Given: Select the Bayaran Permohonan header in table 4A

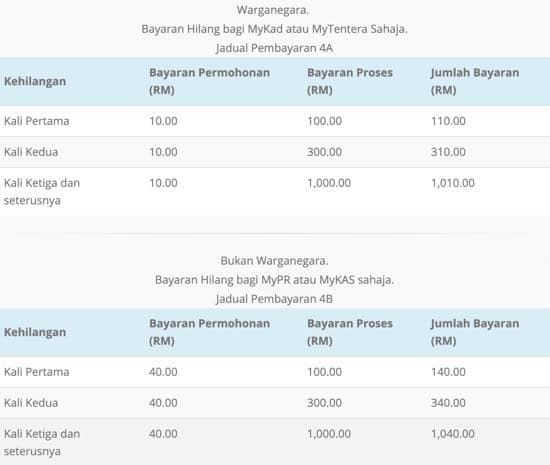Looking at the screenshot, I should 209,81.
